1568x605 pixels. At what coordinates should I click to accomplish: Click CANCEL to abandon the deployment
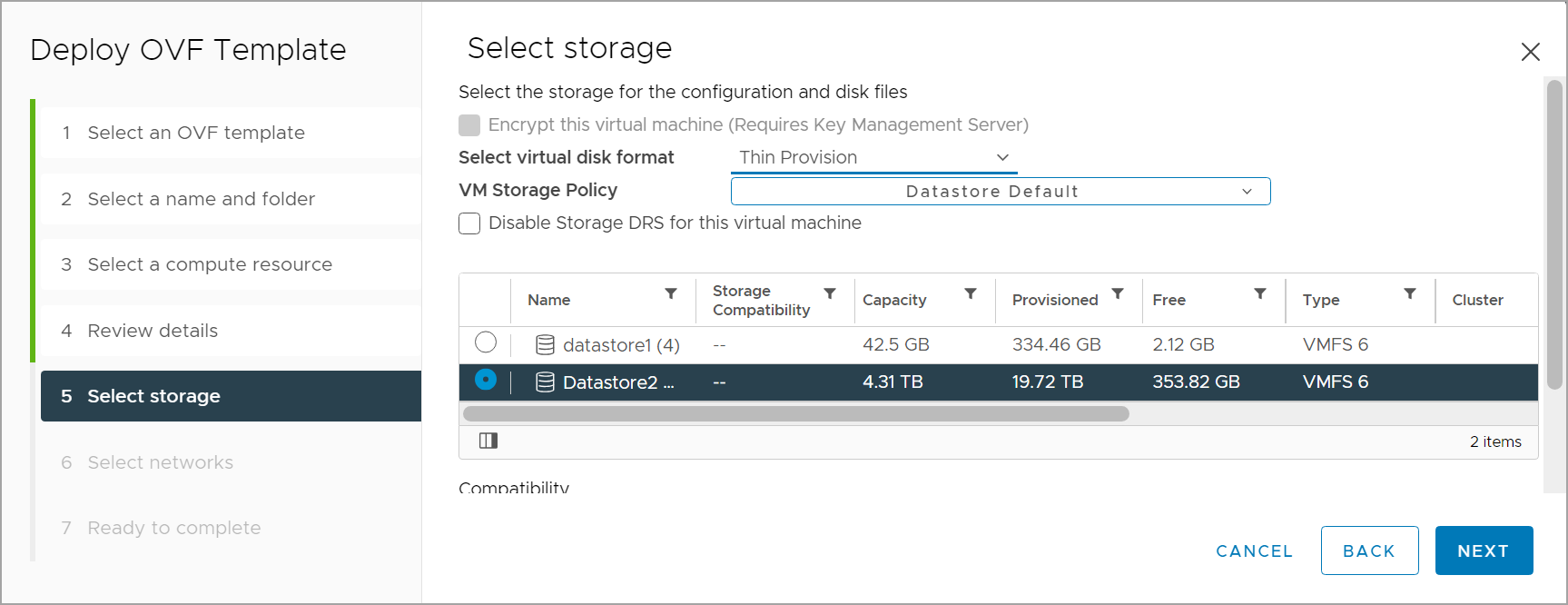tap(1254, 550)
